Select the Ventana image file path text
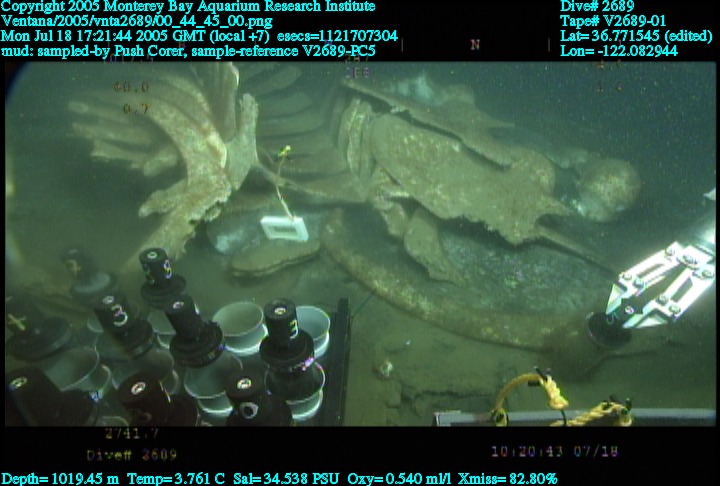Viewport: 720px width, 486px height. (137, 21)
